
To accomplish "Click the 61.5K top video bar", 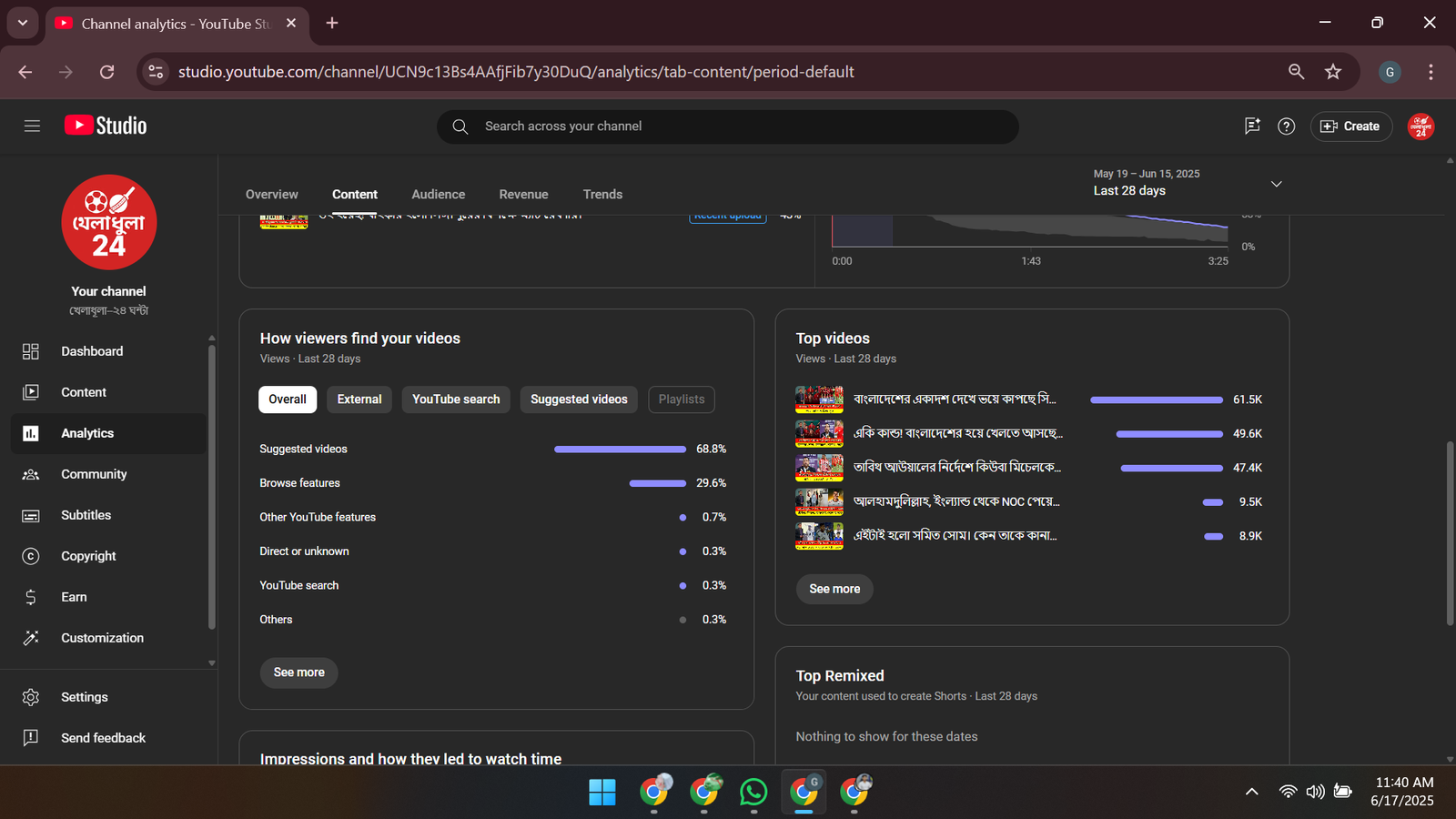I will [x=1157, y=400].
